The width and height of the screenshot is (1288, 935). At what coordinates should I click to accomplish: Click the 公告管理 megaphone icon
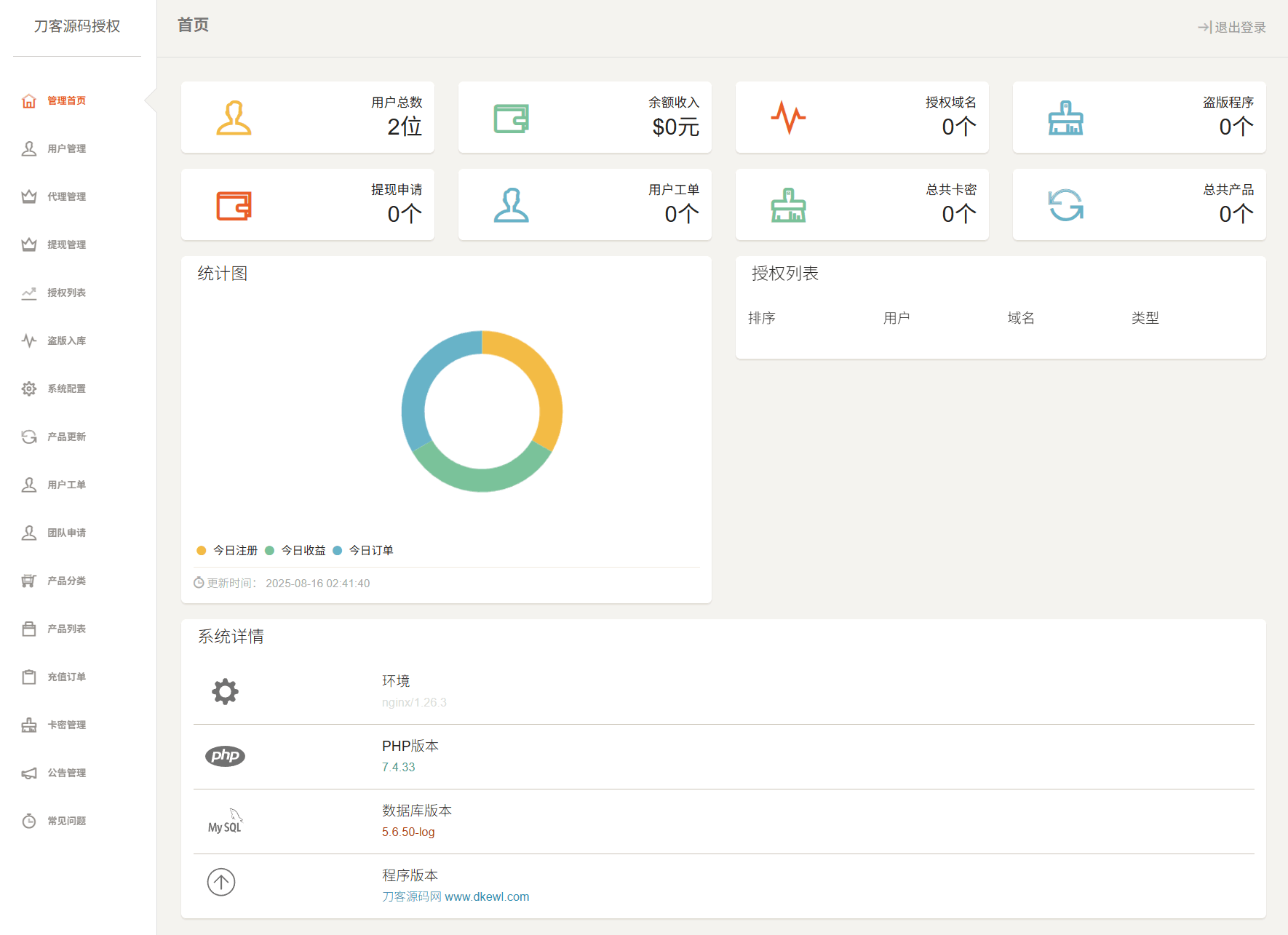[x=29, y=773]
